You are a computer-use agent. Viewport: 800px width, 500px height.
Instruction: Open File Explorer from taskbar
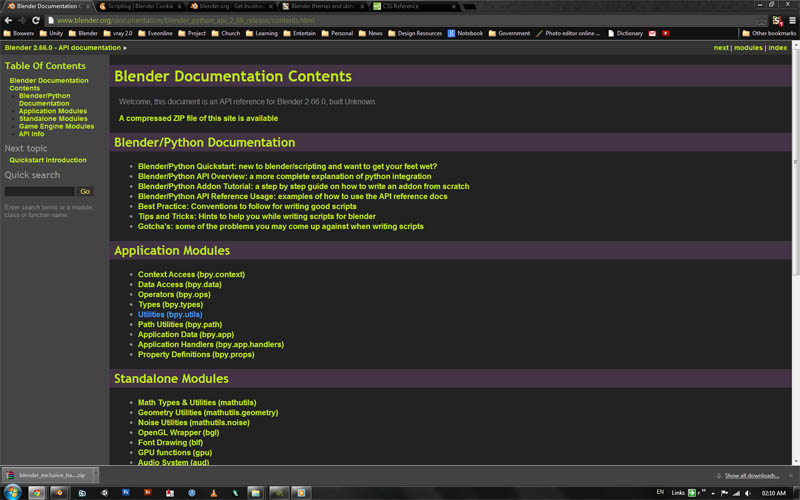click(255, 493)
